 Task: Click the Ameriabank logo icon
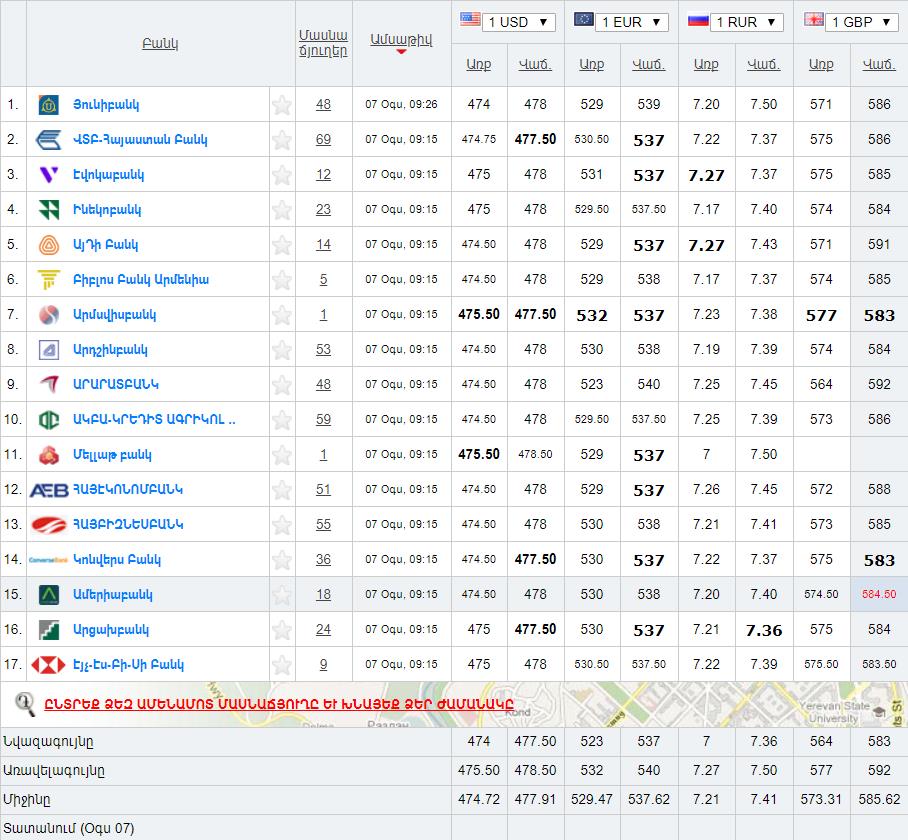coord(48,595)
